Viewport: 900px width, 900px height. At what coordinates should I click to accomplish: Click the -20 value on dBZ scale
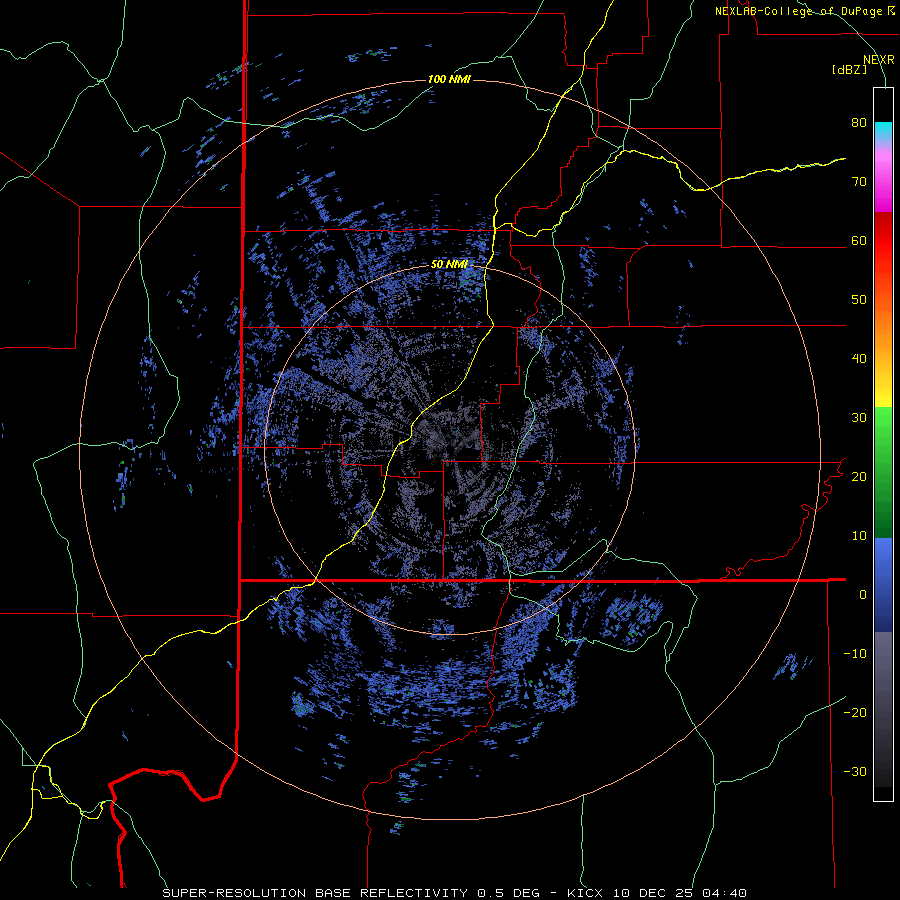point(855,712)
